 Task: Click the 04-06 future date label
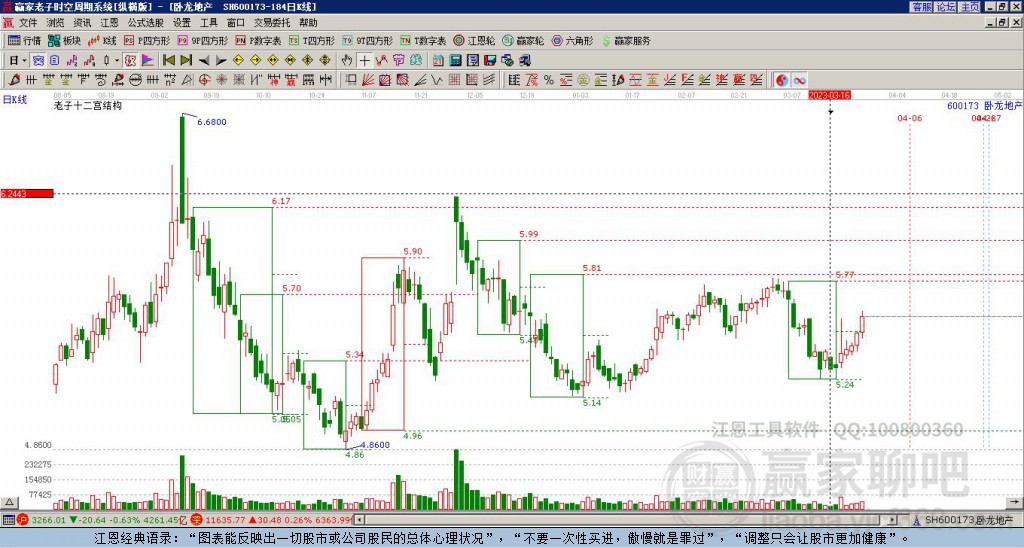pyautogui.click(x=910, y=118)
